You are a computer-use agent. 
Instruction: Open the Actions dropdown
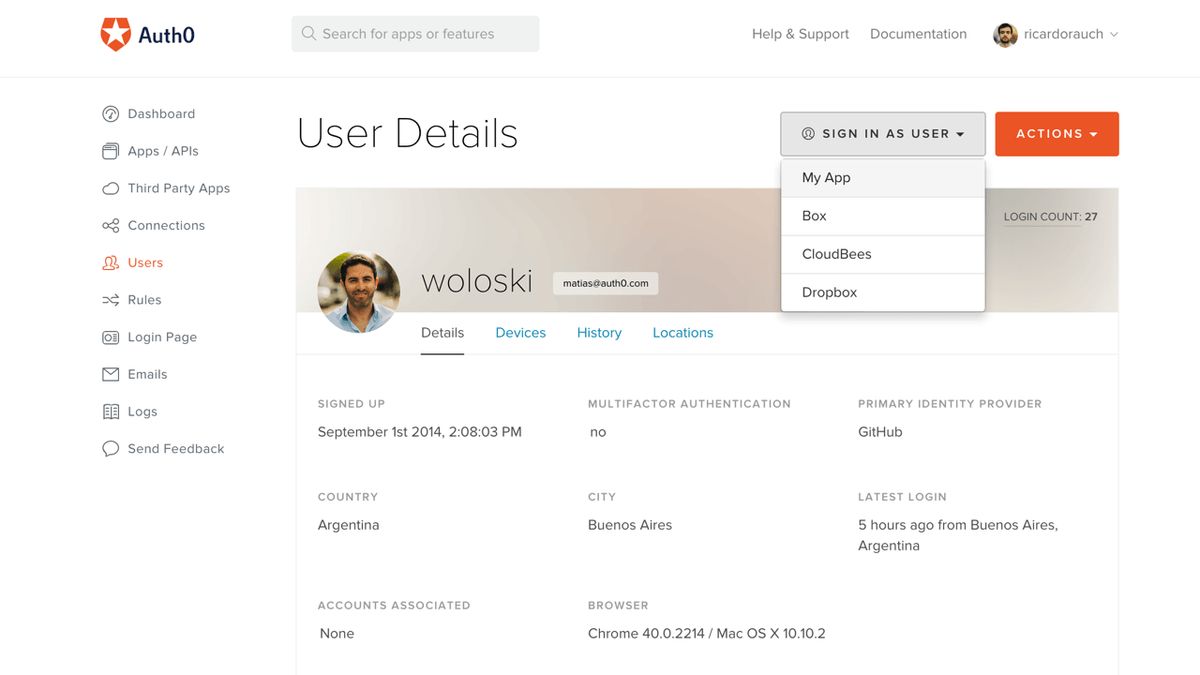click(x=1056, y=133)
